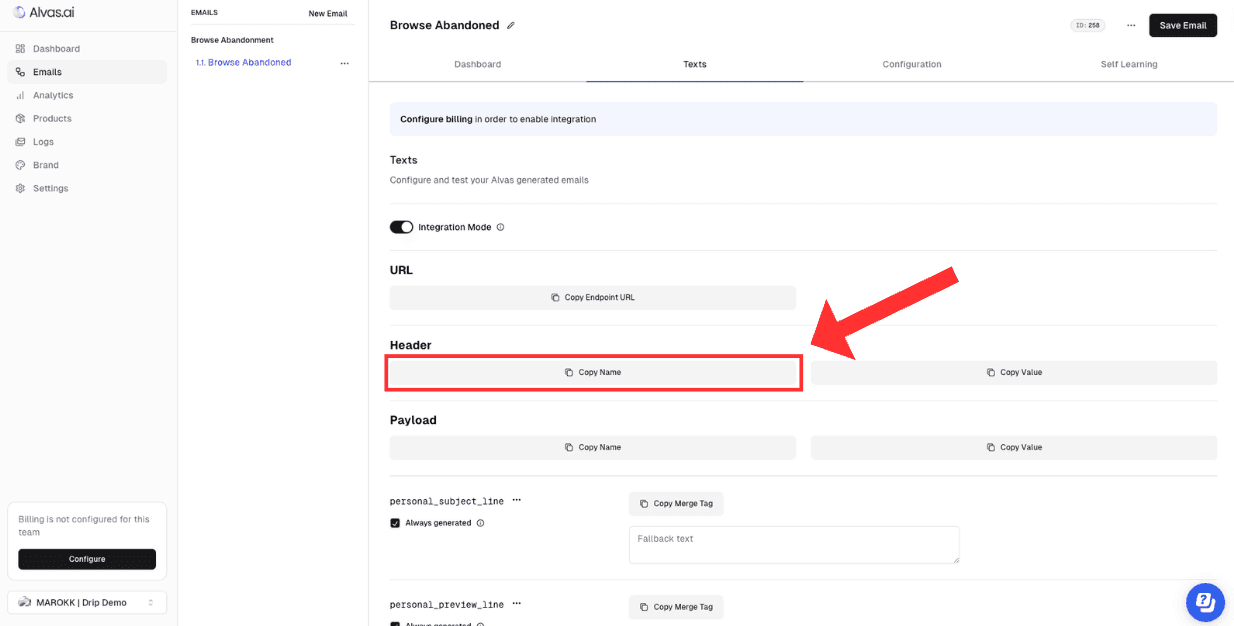Click the Configure billing link in banner

coord(436,119)
